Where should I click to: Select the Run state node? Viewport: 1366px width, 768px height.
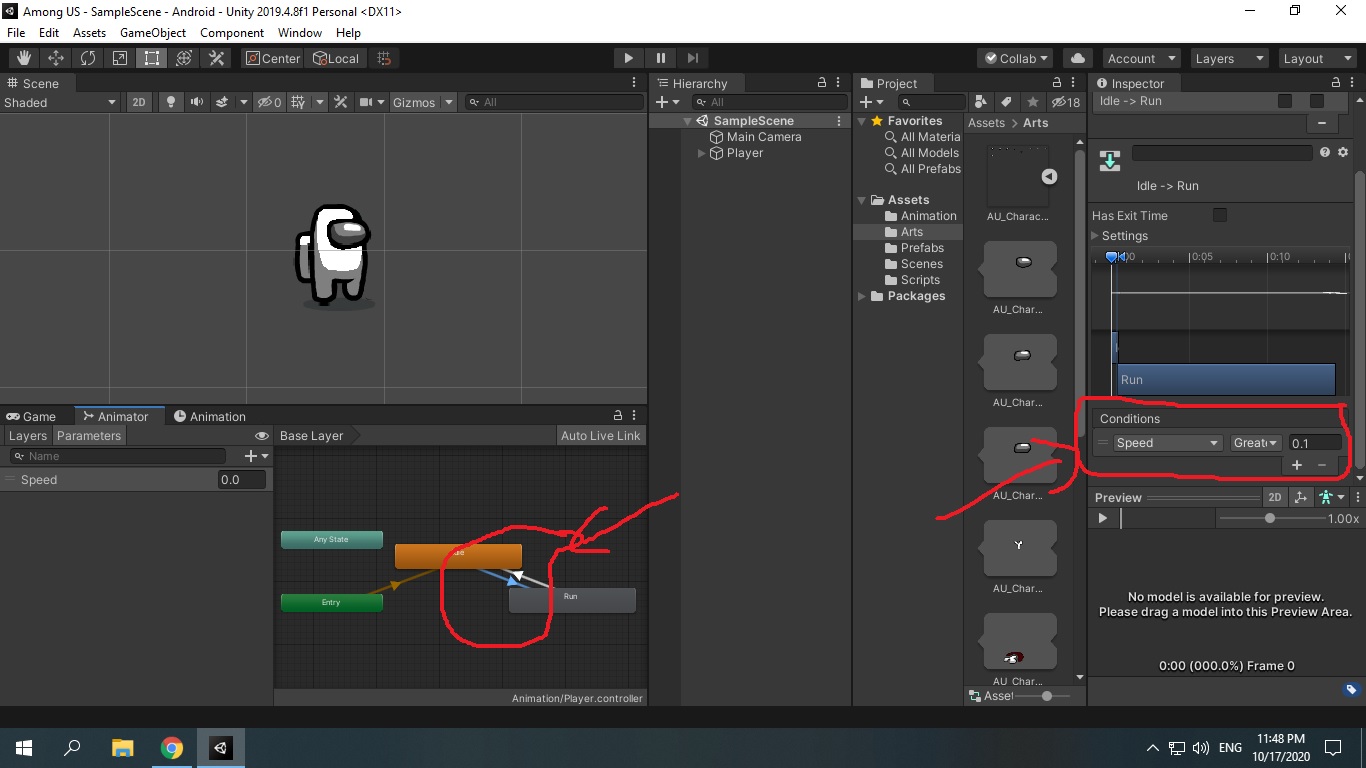pyautogui.click(x=572, y=600)
